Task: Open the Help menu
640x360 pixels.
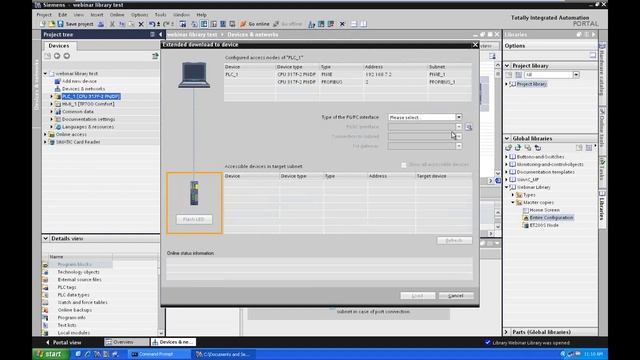Action: pos(202,15)
